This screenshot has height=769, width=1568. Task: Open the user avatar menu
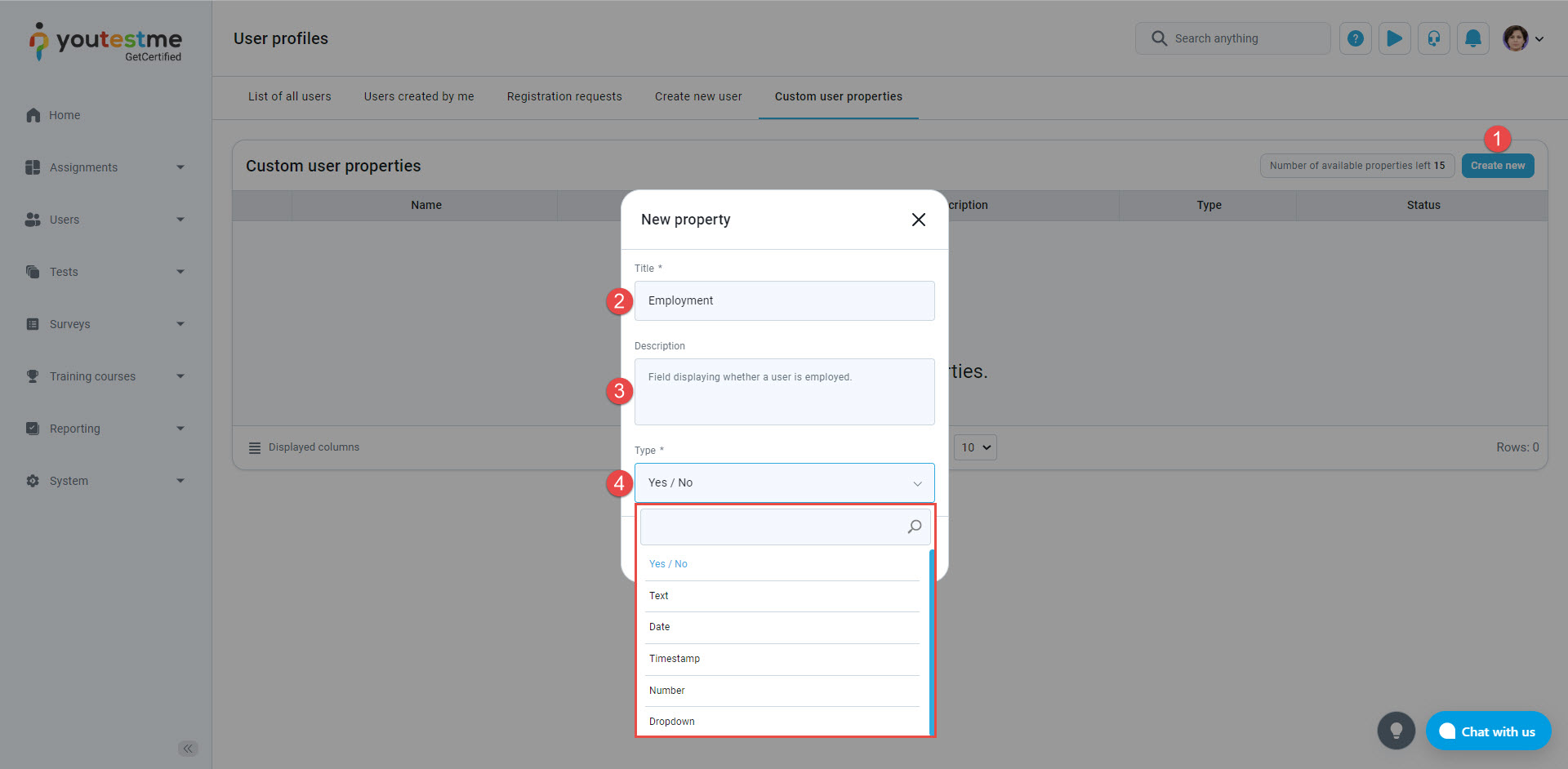1522,38
